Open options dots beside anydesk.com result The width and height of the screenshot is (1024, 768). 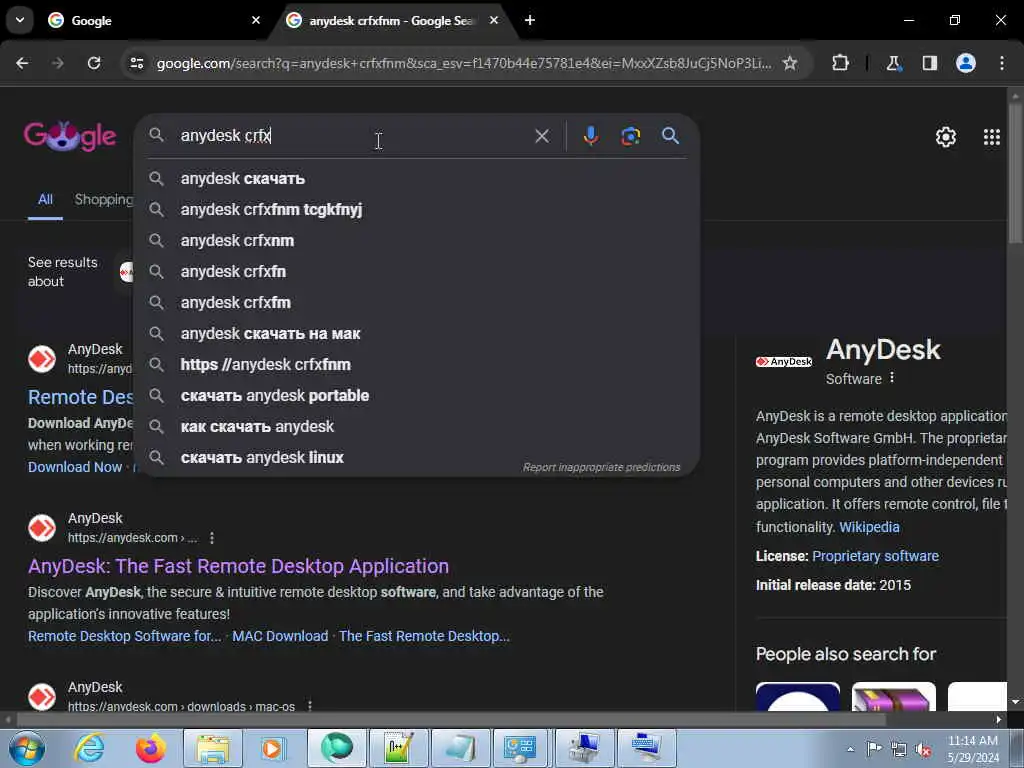(212, 538)
